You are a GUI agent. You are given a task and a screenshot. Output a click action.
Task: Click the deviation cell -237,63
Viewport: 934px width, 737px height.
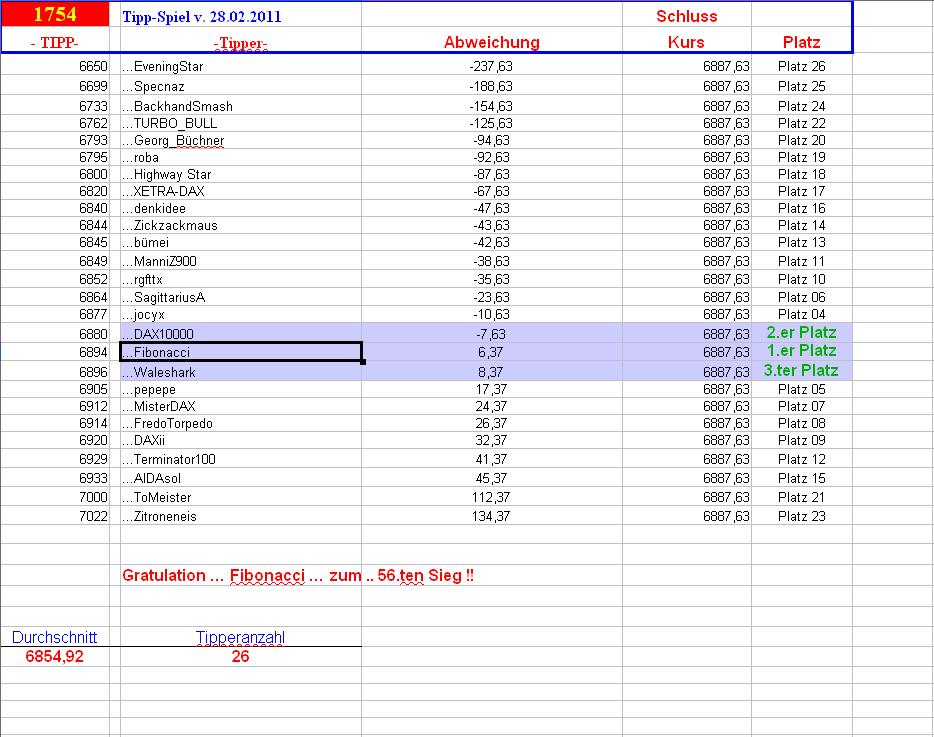(x=491, y=66)
